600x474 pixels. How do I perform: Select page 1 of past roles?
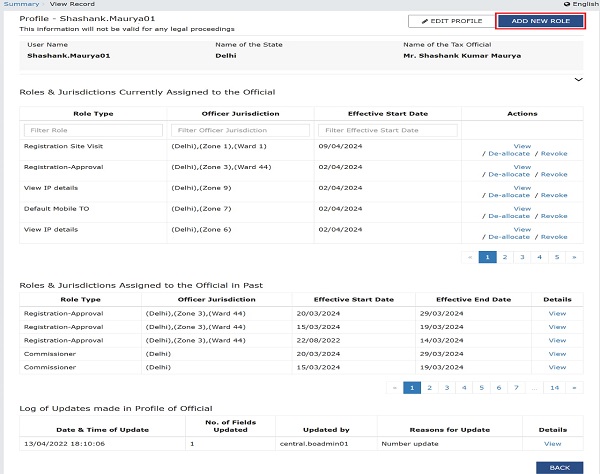(x=412, y=388)
